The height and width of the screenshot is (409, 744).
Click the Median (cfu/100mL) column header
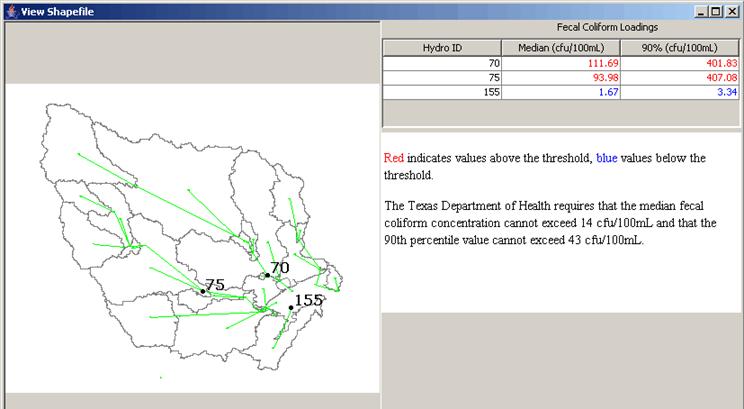pos(561,47)
